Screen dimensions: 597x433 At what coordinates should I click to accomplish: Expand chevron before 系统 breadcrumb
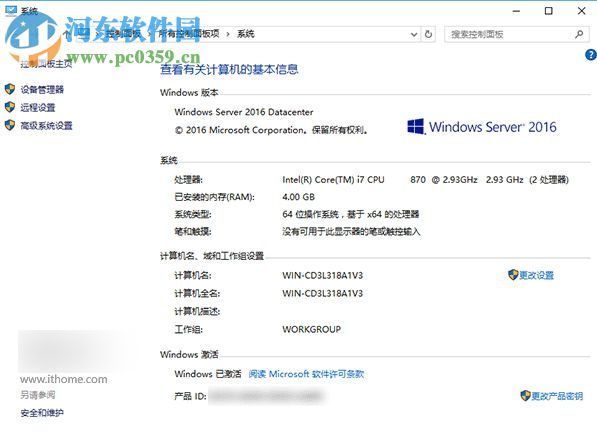pyautogui.click(x=228, y=34)
